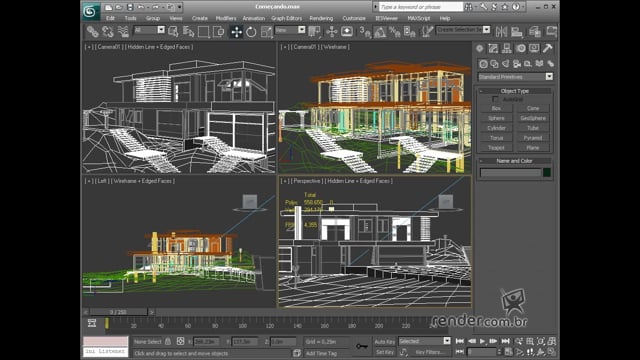
Task: Click the Box primitive button
Action: pos(496,108)
